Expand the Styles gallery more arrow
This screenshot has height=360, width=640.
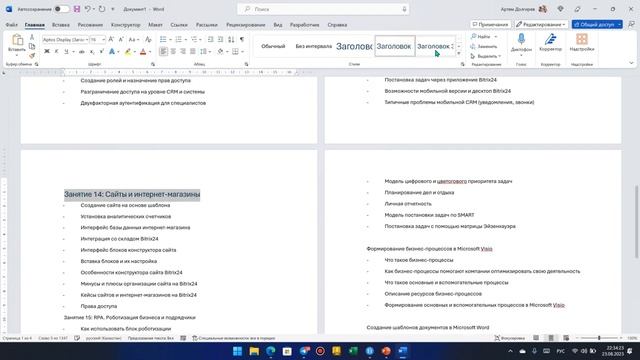(x=459, y=53)
